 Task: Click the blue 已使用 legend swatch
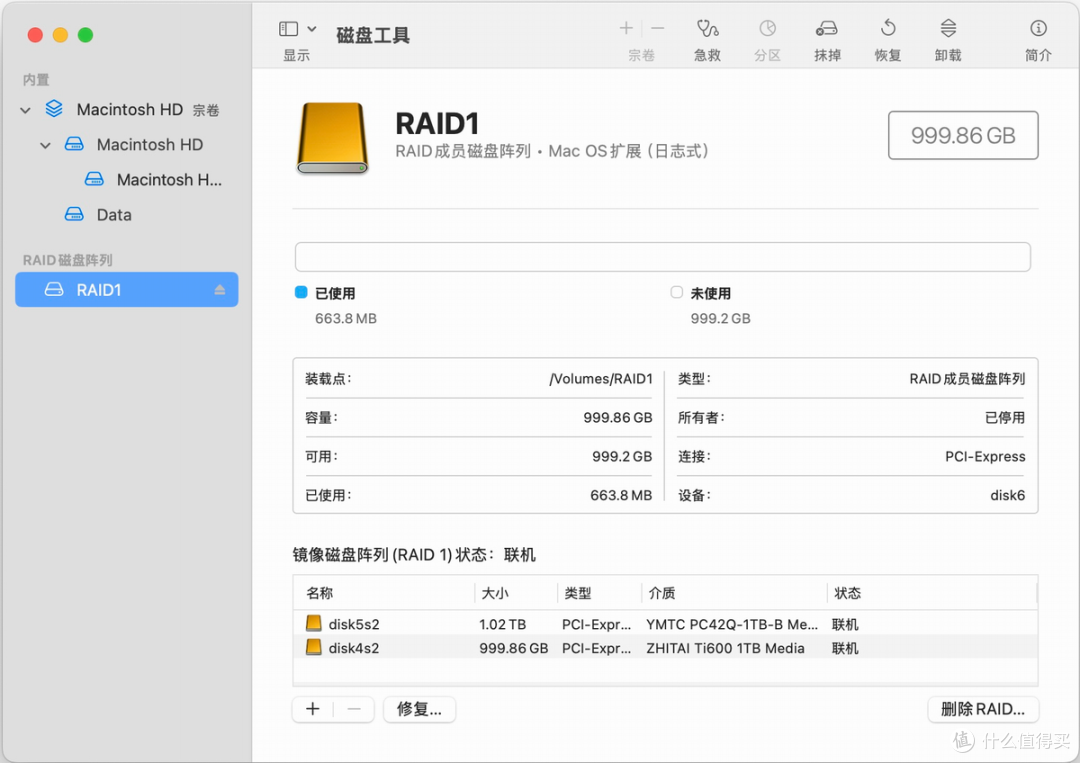tap(301, 292)
